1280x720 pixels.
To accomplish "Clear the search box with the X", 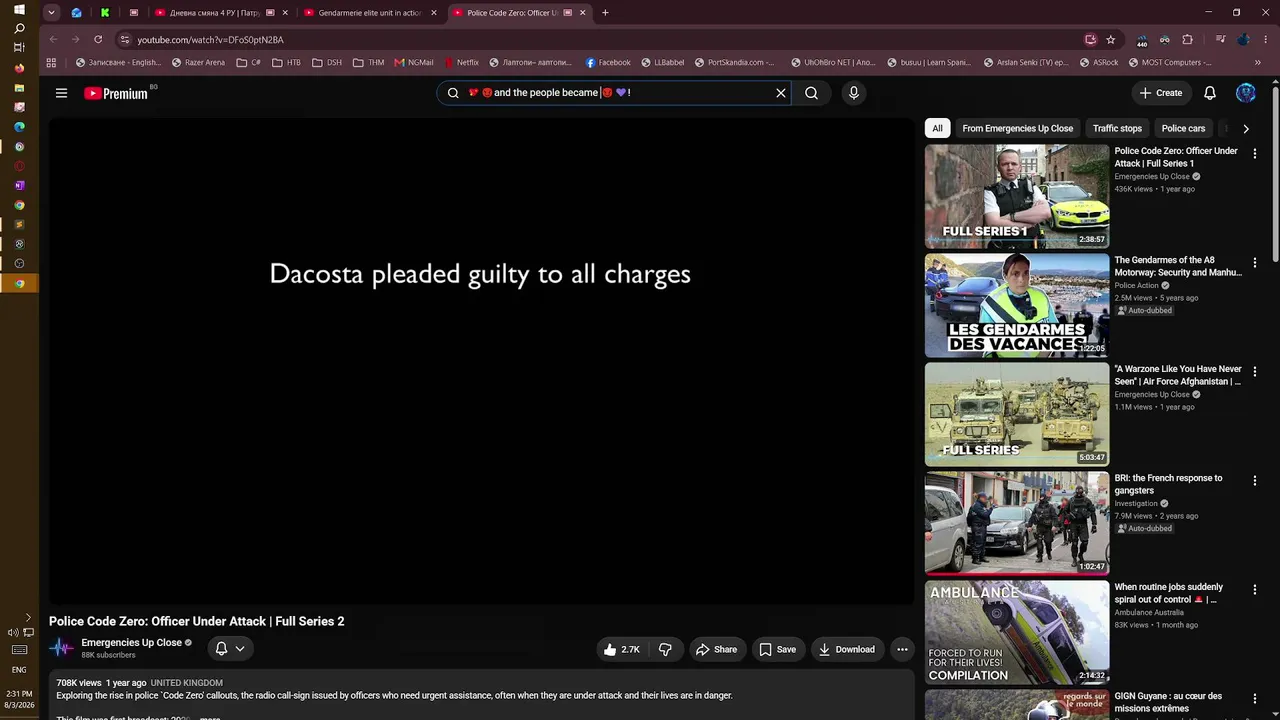I will pos(781,93).
